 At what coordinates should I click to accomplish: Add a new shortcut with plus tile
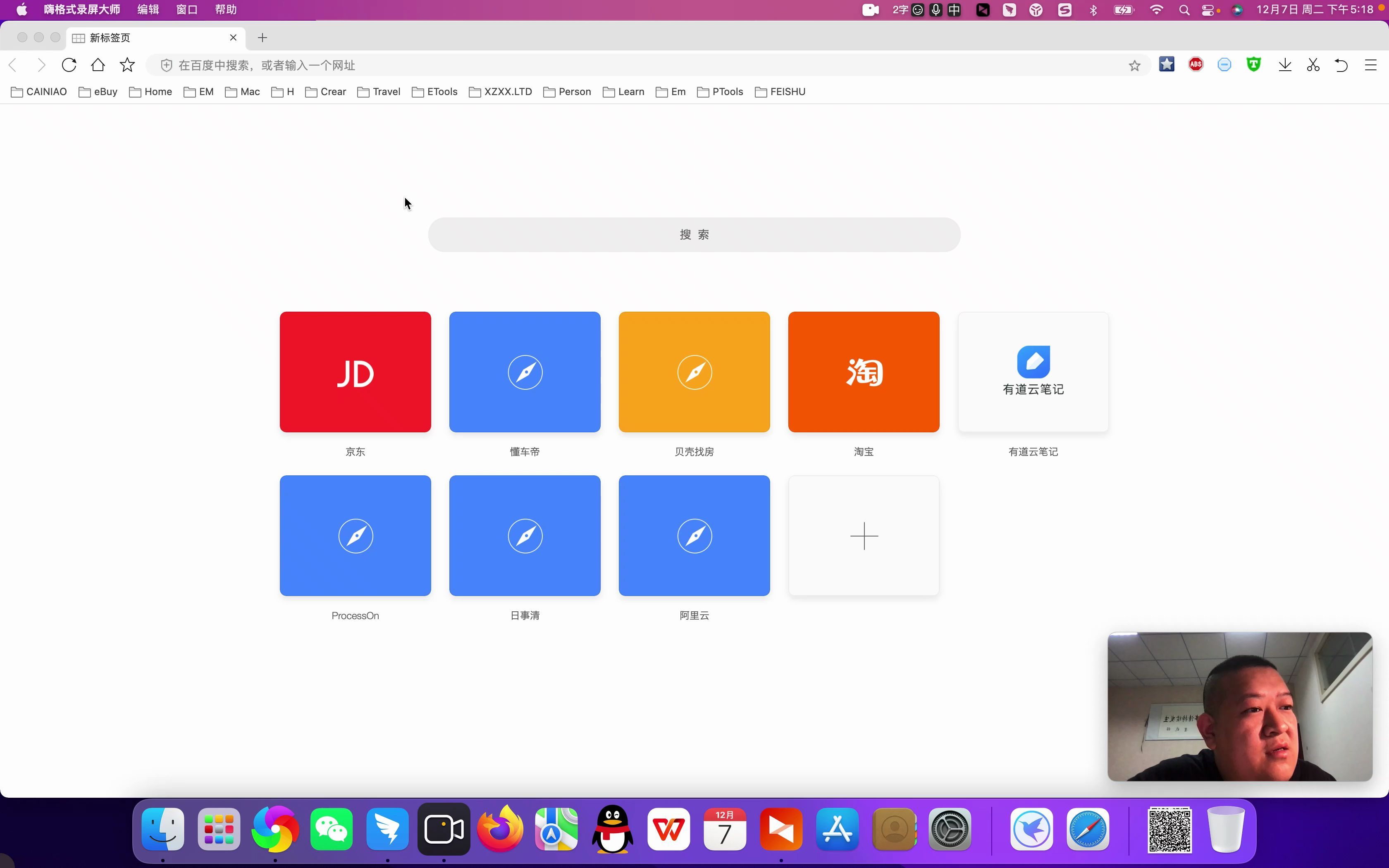coord(863,536)
